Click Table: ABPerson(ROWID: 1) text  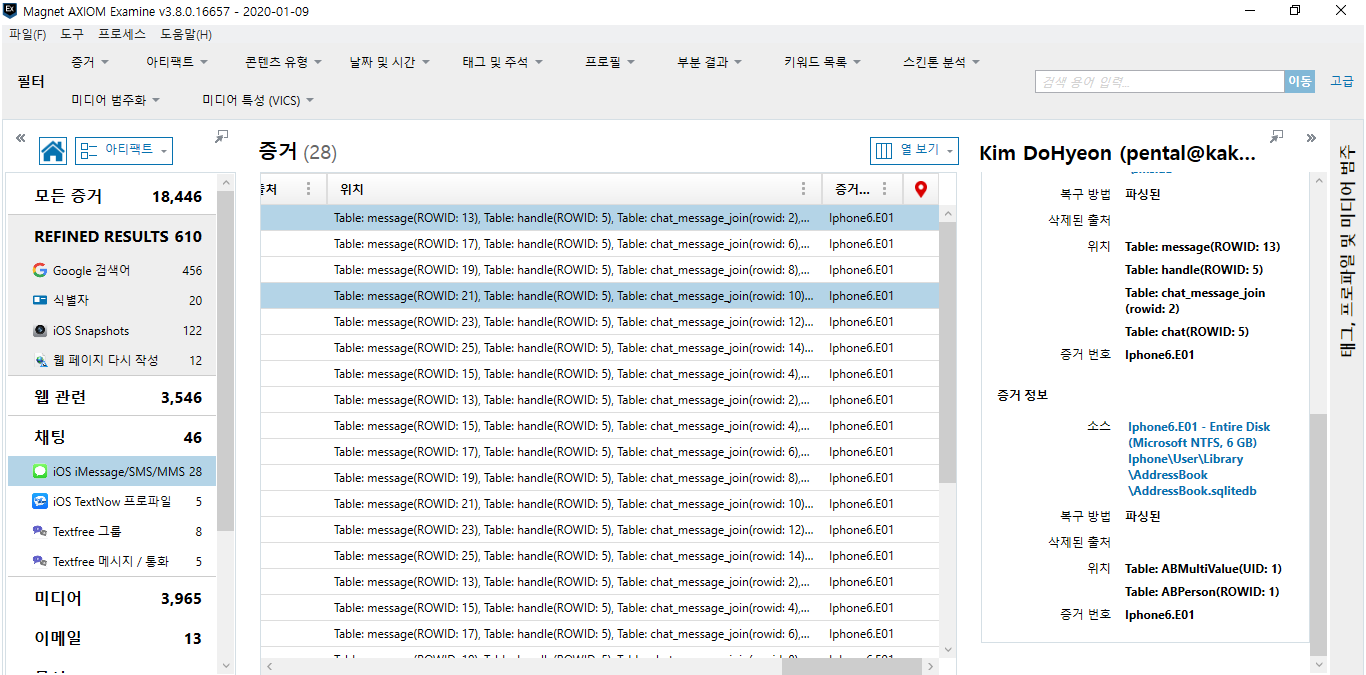pos(1202,592)
